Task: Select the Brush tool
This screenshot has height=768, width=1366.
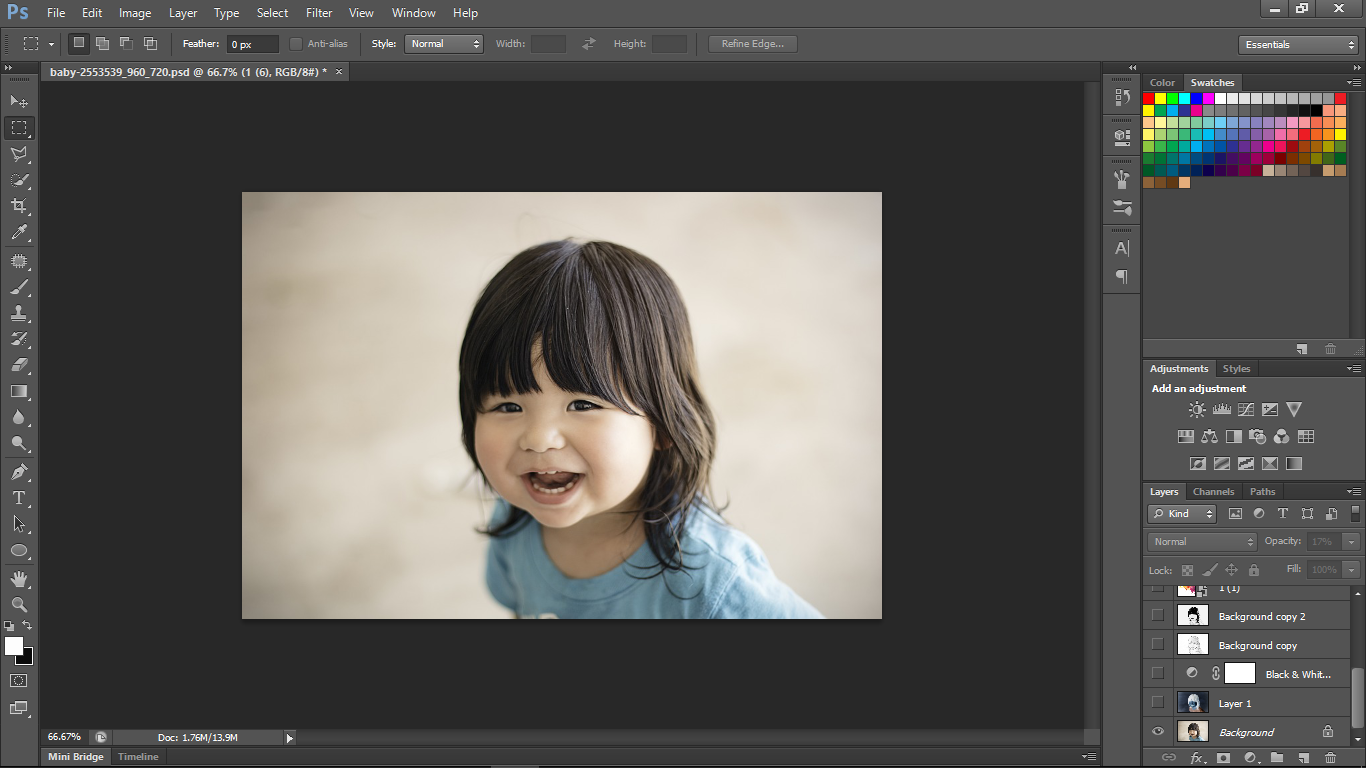Action: pyautogui.click(x=19, y=287)
